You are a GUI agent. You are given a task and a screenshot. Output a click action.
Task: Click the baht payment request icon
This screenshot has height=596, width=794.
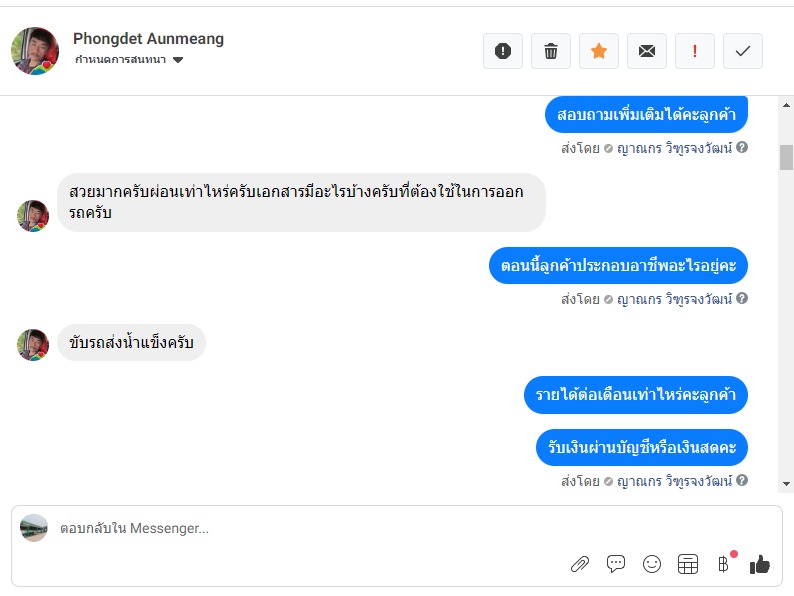click(723, 564)
